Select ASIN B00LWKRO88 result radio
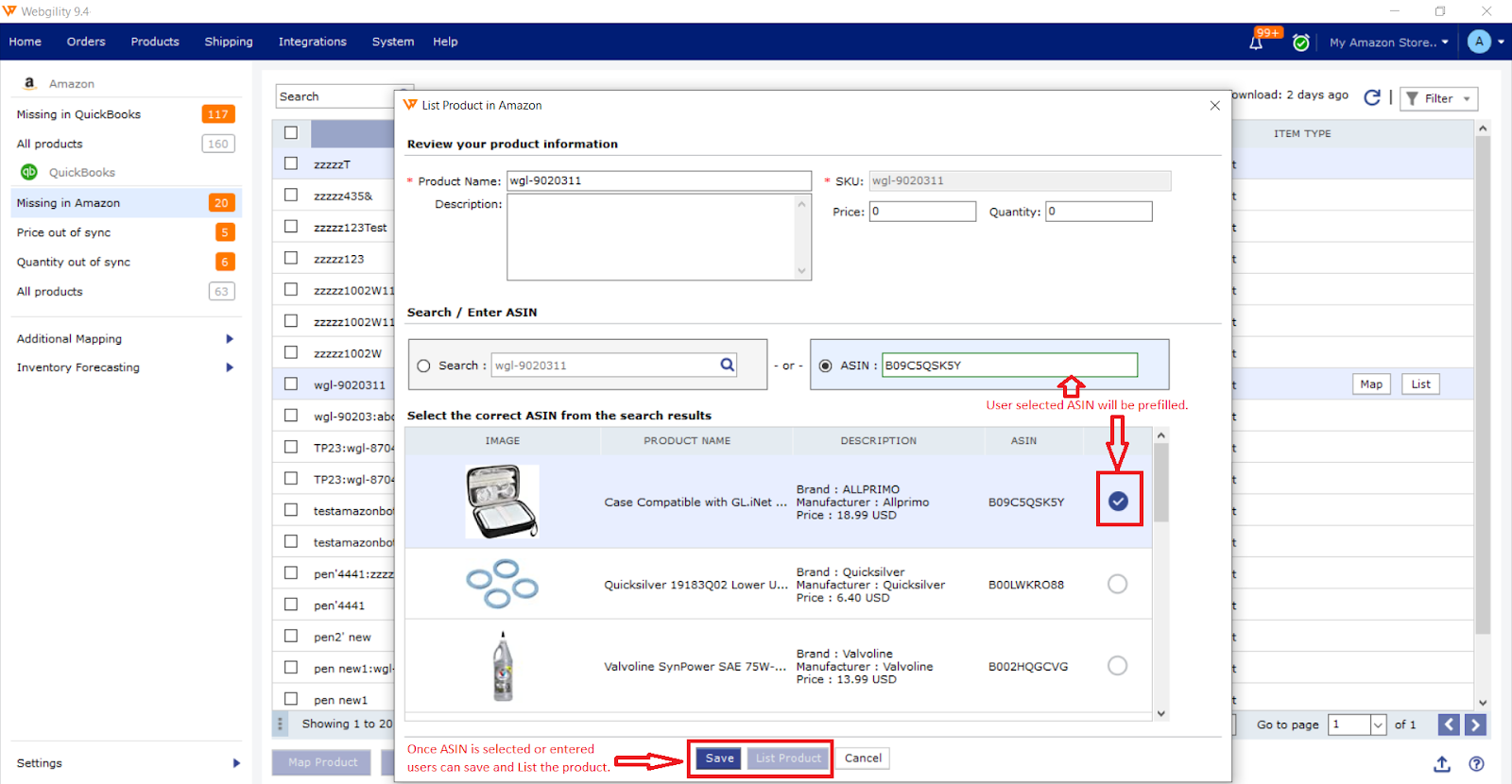This screenshot has width=1512, height=784. (1117, 584)
